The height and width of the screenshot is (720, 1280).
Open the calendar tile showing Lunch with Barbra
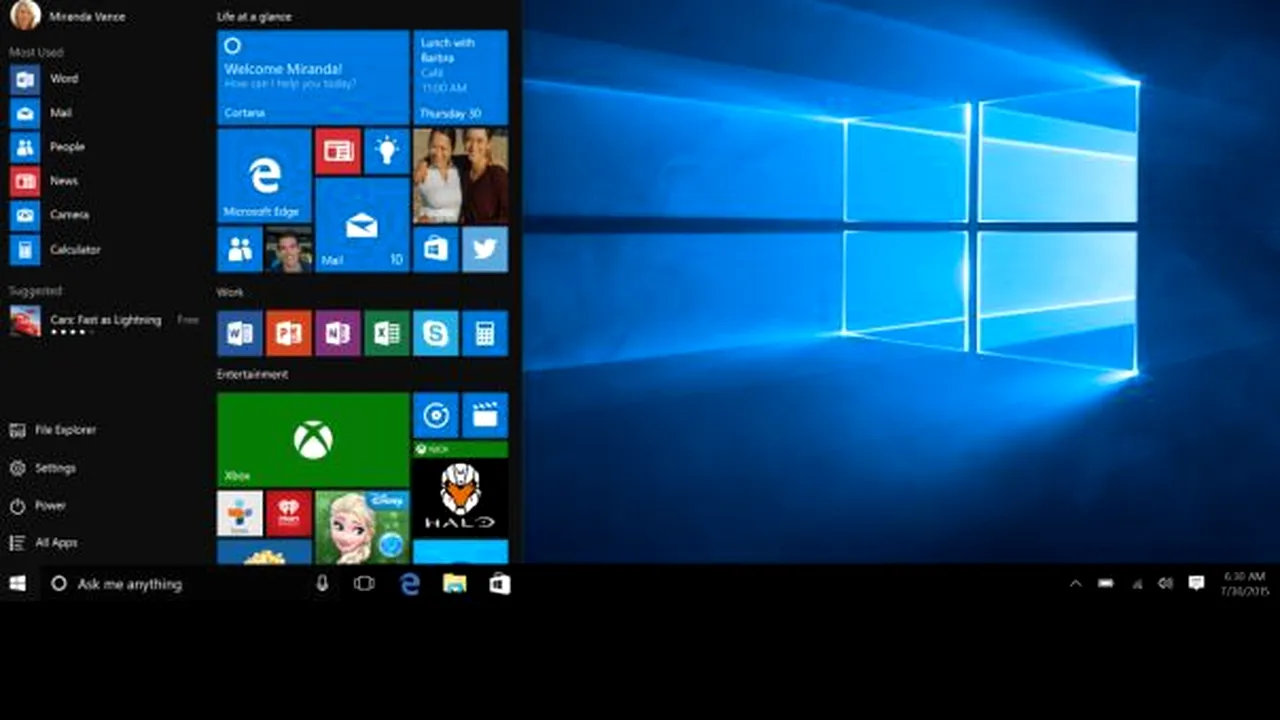(x=460, y=77)
